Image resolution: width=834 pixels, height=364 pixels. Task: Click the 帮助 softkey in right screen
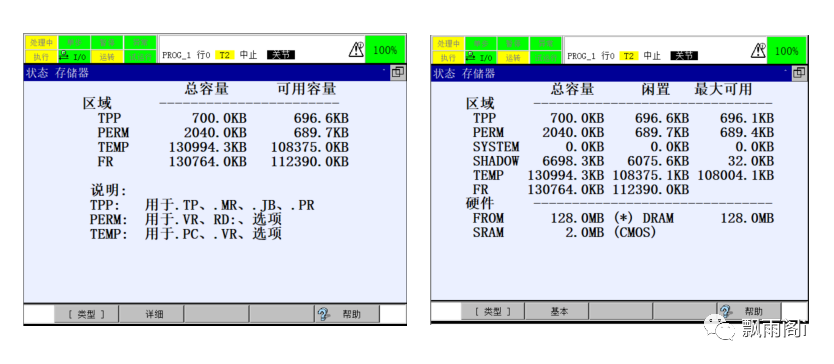[x=749, y=311]
